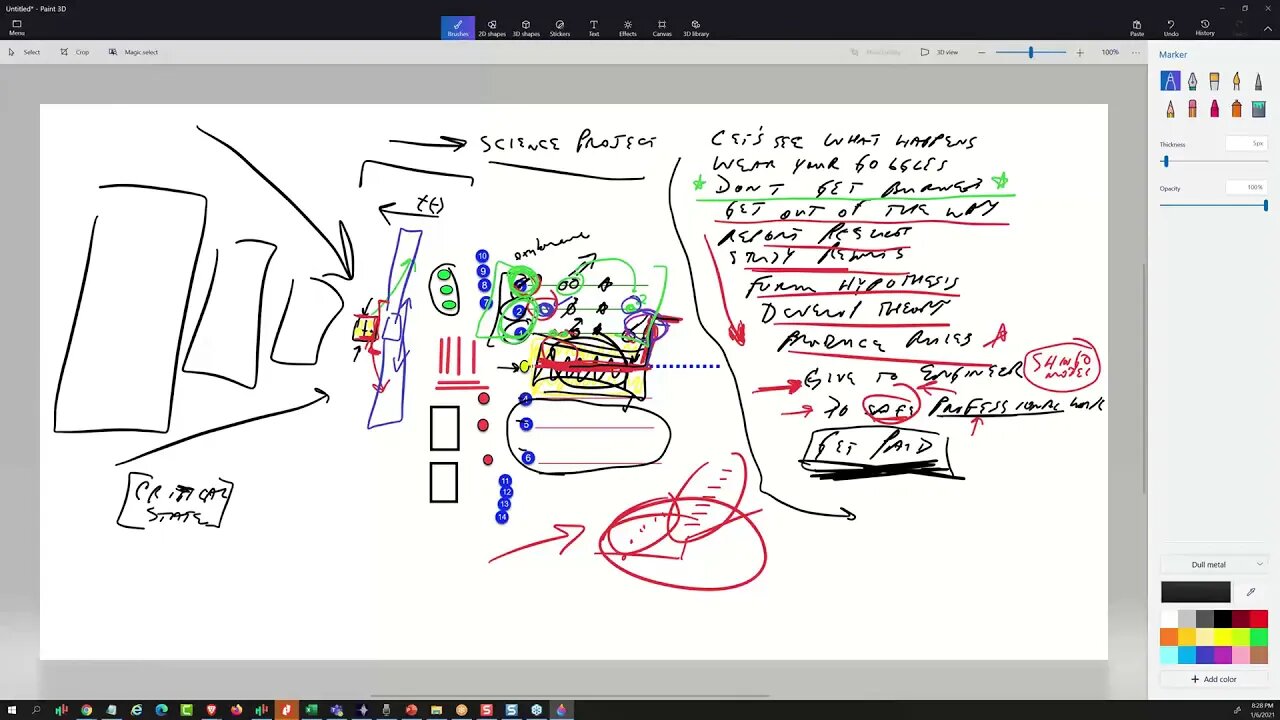The width and height of the screenshot is (1280, 720).
Task: Click the current color preview swatch
Action: [x=1195, y=592]
